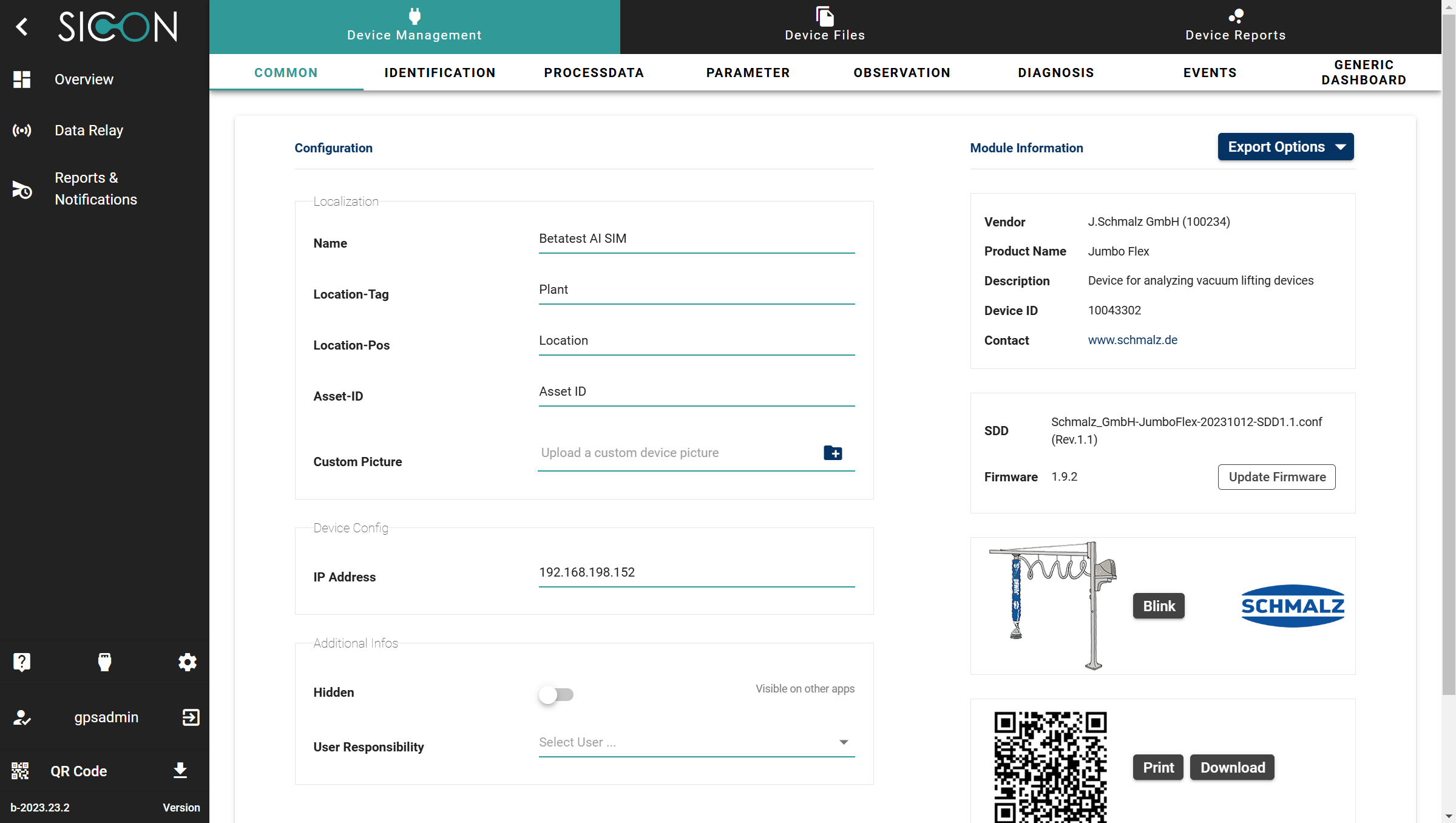Expand the Export Options dropdown
This screenshot has height=823, width=1456.
click(x=1285, y=147)
